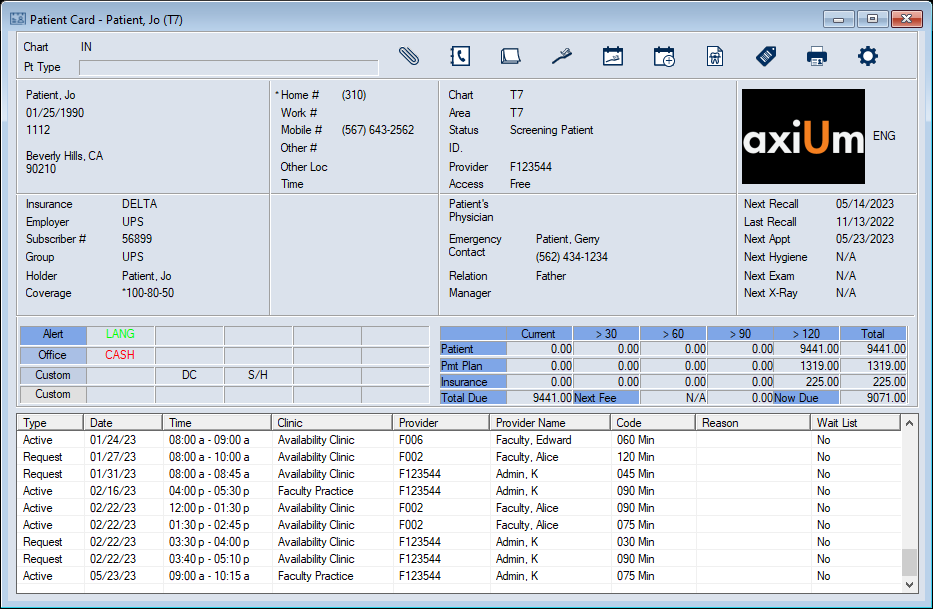Click the Alert button
Image resolution: width=933 pixels, height=609 pixels.
point(53,335)
